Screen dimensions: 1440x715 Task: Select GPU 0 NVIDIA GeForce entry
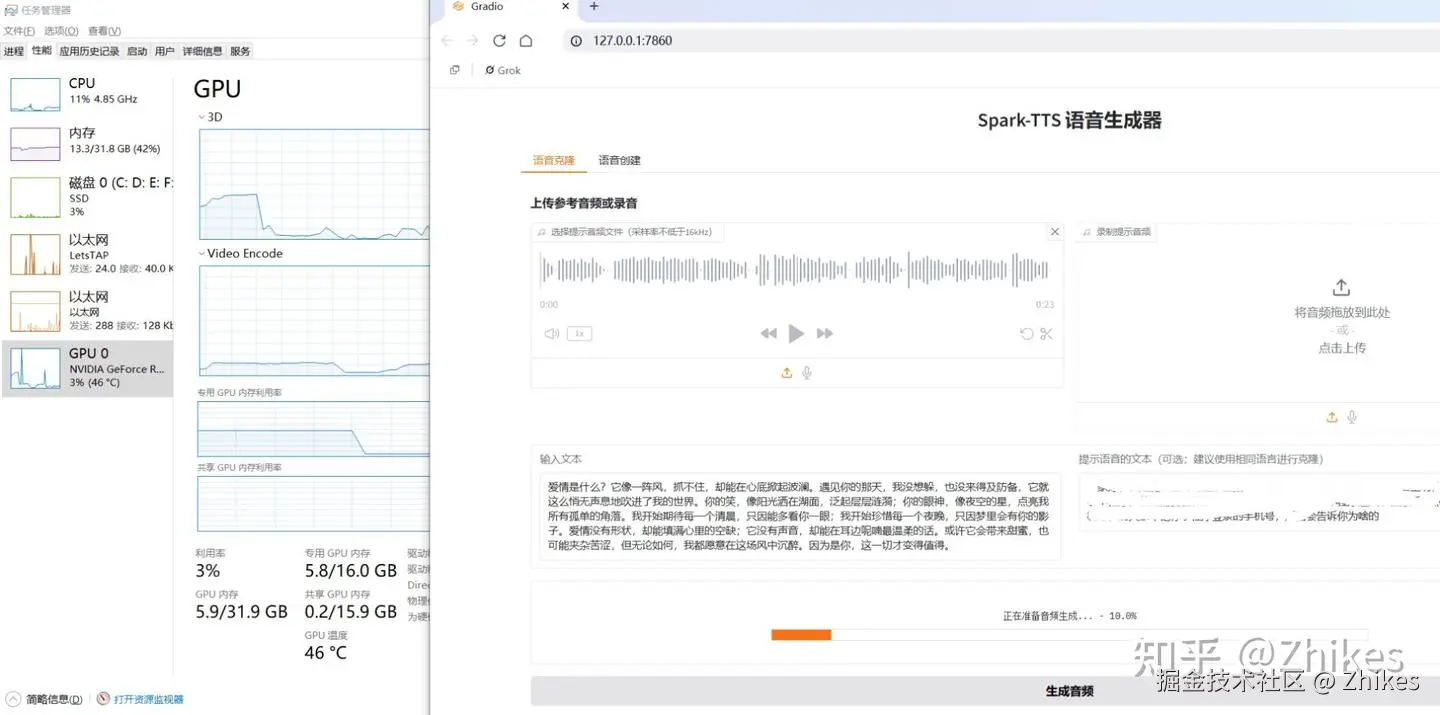tap(87, 367)
